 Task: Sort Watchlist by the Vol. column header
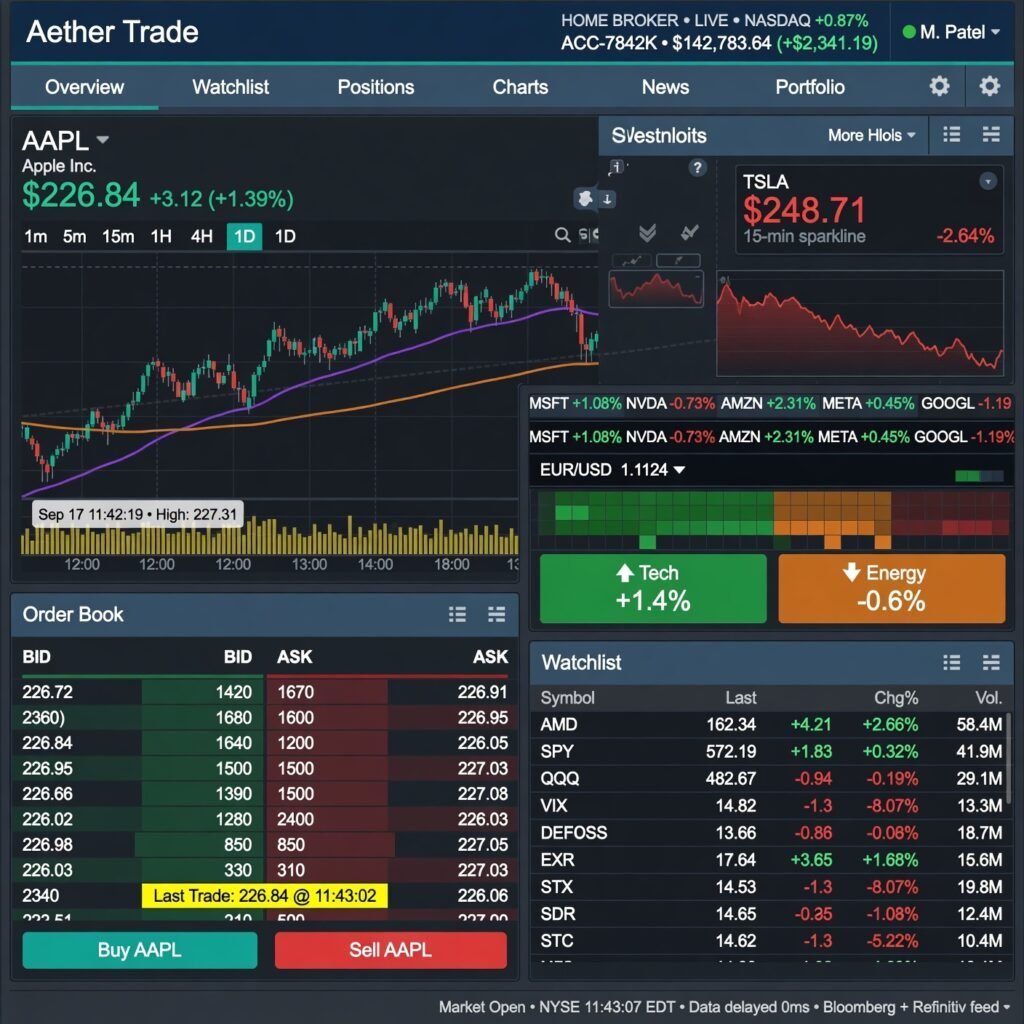click(x=988, y=697)
